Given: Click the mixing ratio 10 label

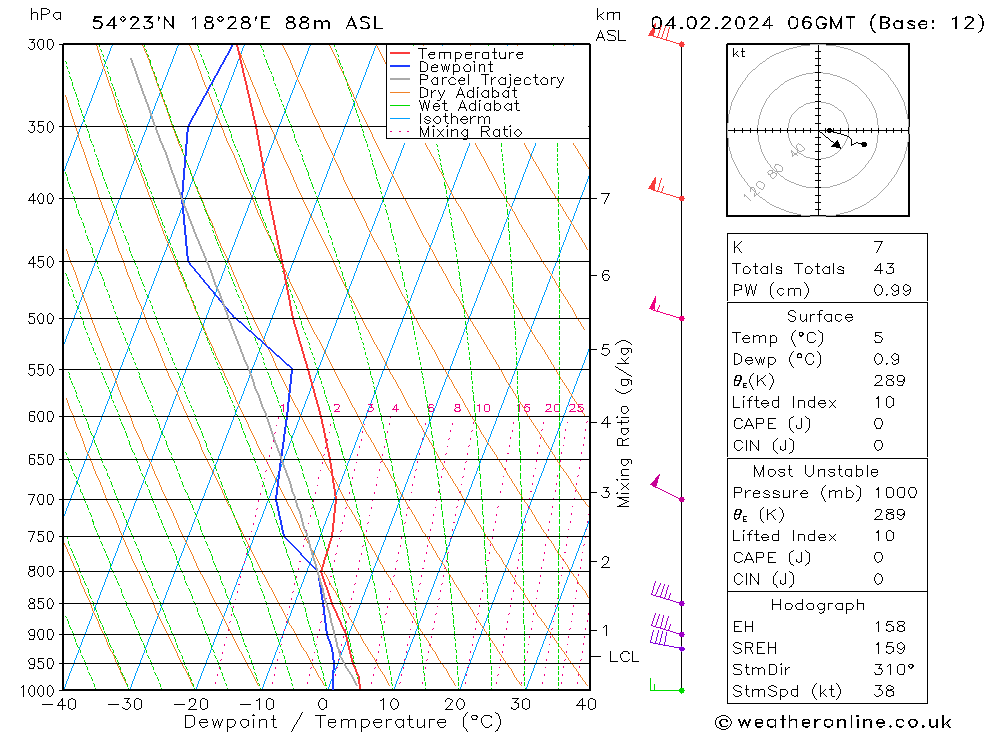Looking at the screenshot, I should click(x=483, y=408).
